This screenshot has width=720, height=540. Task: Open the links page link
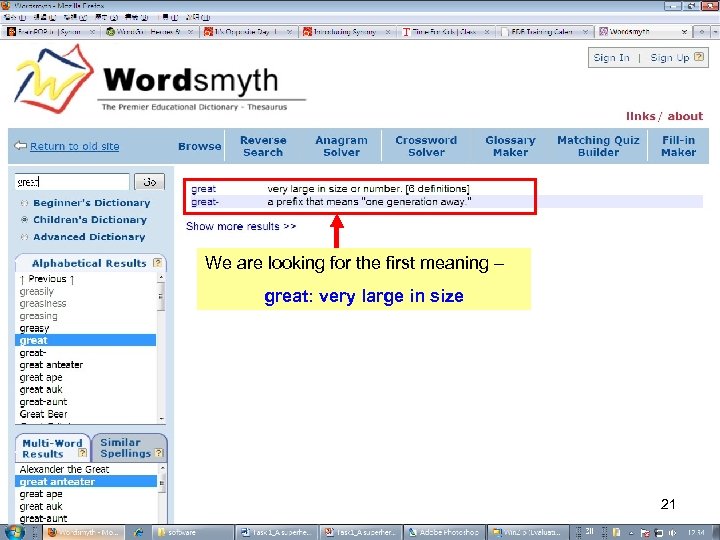click(x=641, y=116)
